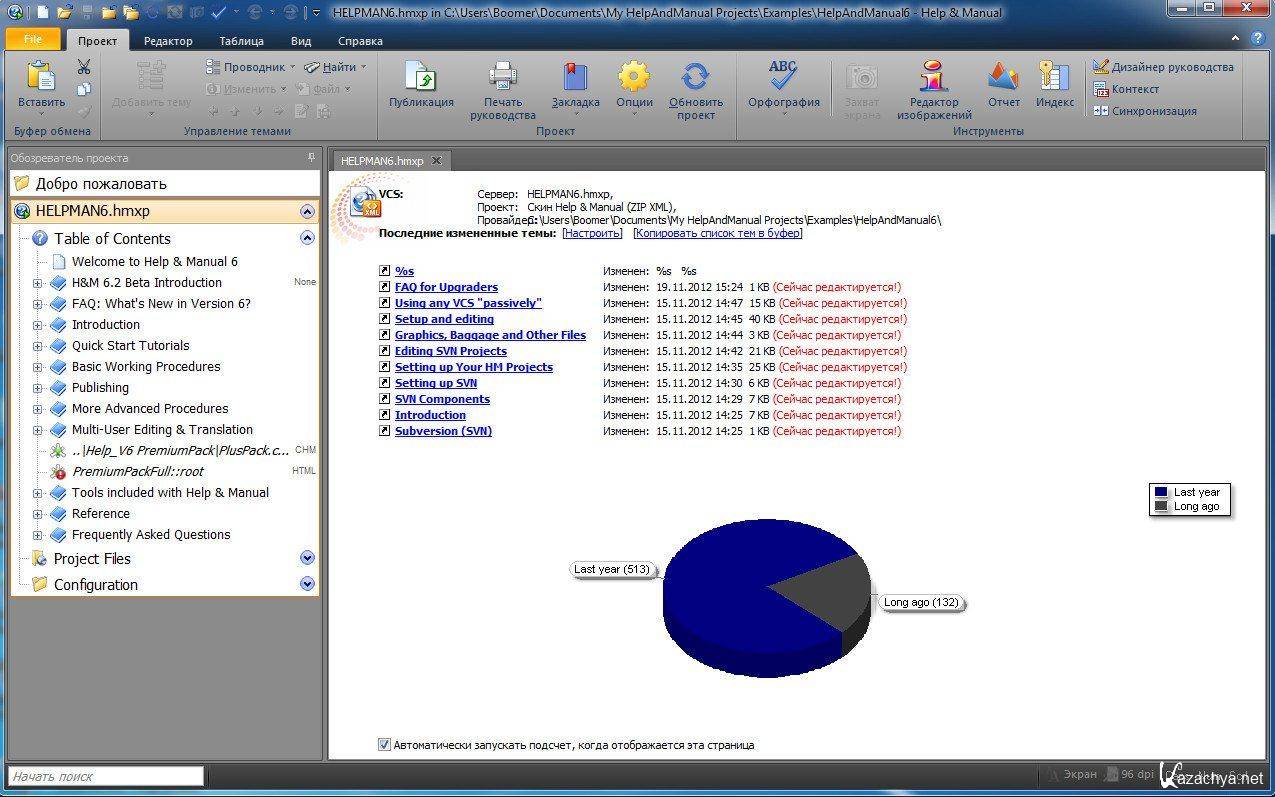Image resolution: width=1275 pixels, height=797 pixels.
Task: Click the Индекс tool icon
Action: [x=1054, y=78]
